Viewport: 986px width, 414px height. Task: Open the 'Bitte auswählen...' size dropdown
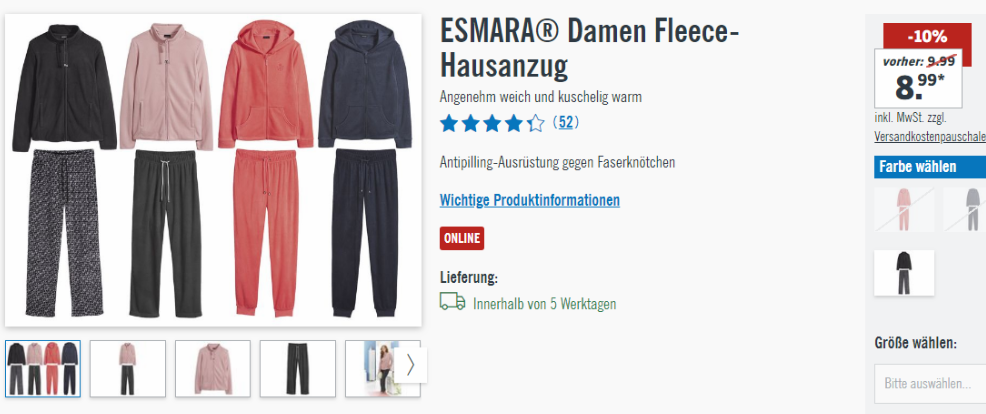[x=930, y=383]
